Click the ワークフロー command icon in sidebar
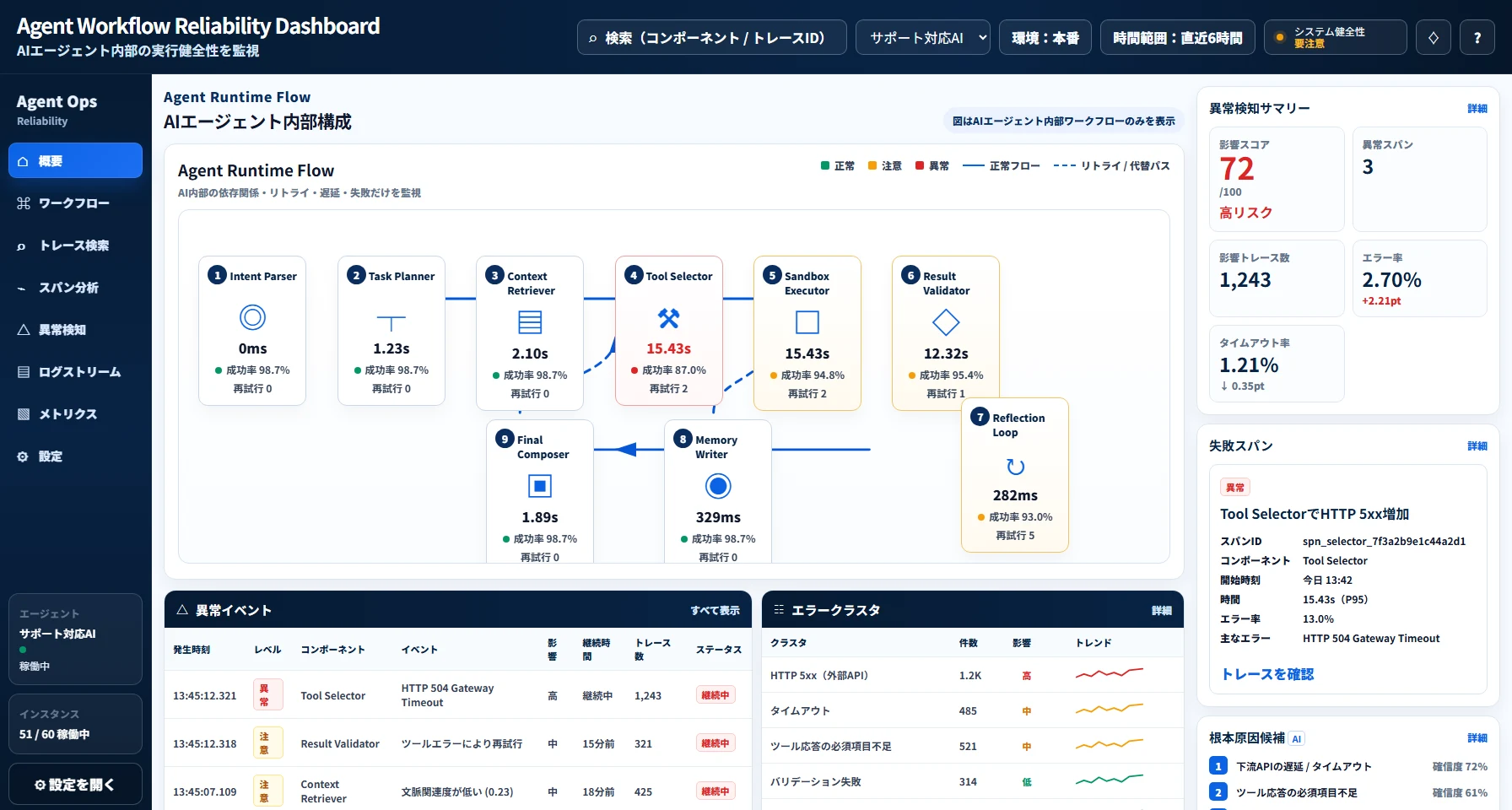The image size is (1512, 810). [x=24, y=203]
